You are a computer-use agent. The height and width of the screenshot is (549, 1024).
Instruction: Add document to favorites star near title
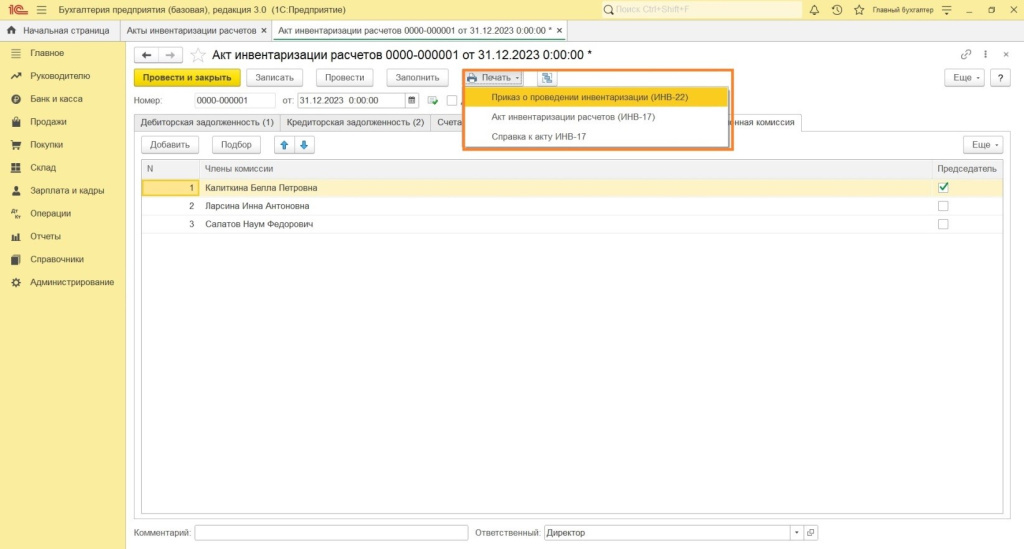coord(198,55)
